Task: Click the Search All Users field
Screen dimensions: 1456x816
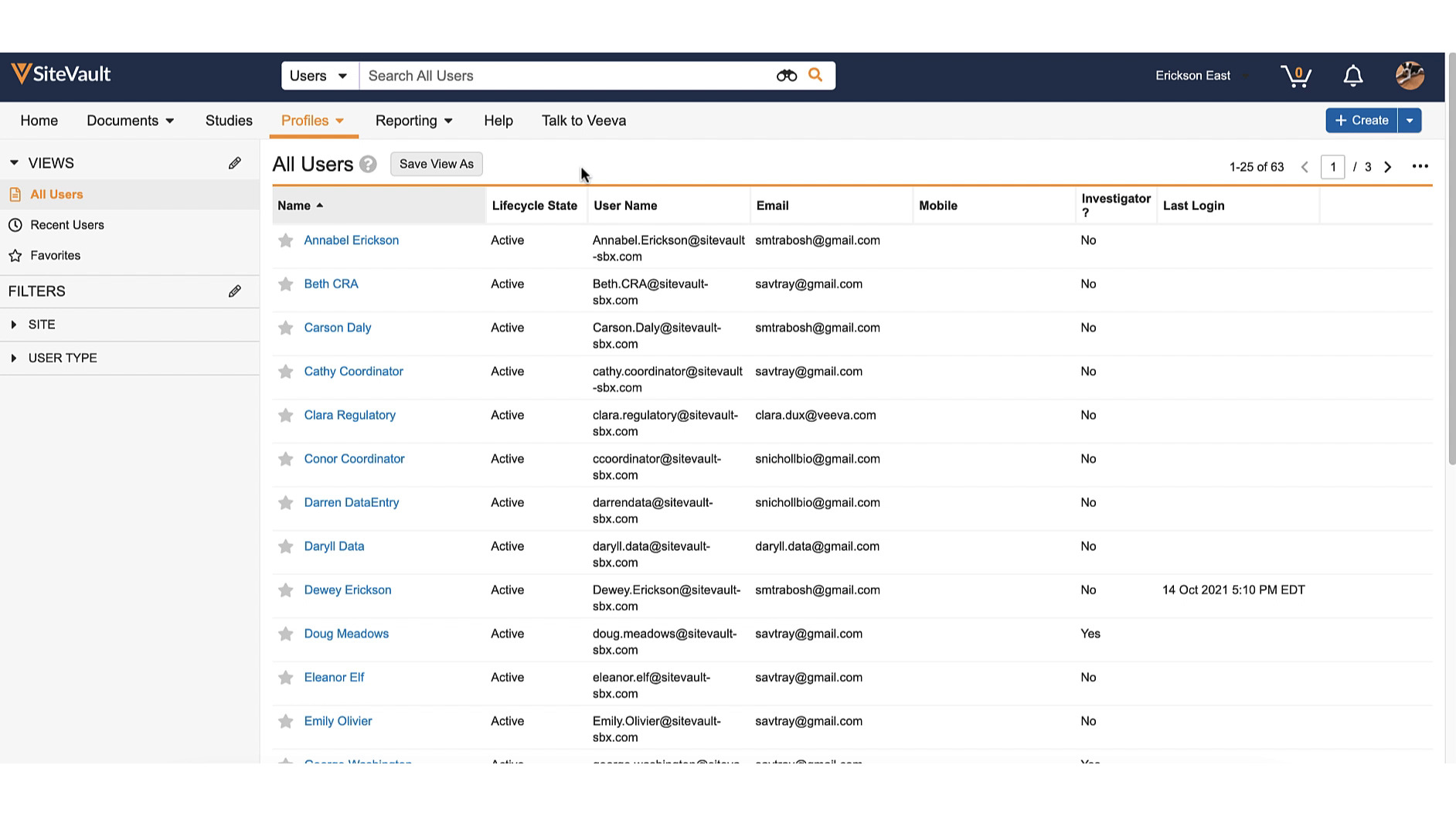Action: coord(568,76)
